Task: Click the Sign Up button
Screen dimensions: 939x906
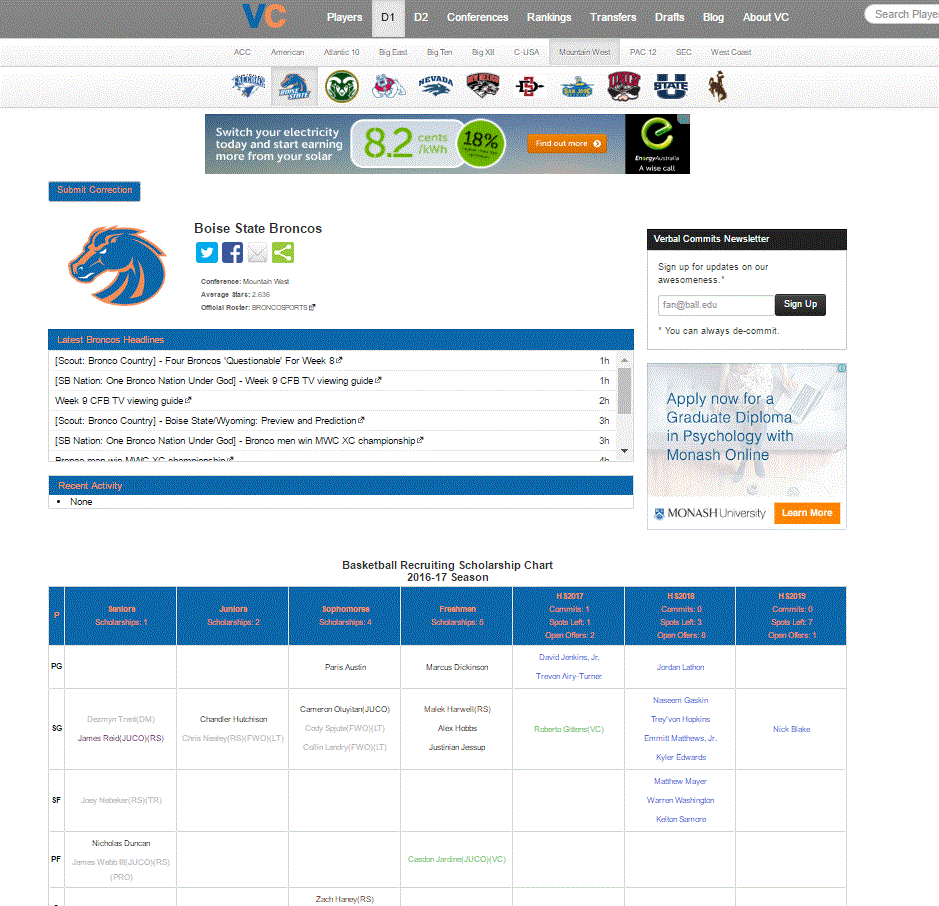Action: click(x=800, y=304)
